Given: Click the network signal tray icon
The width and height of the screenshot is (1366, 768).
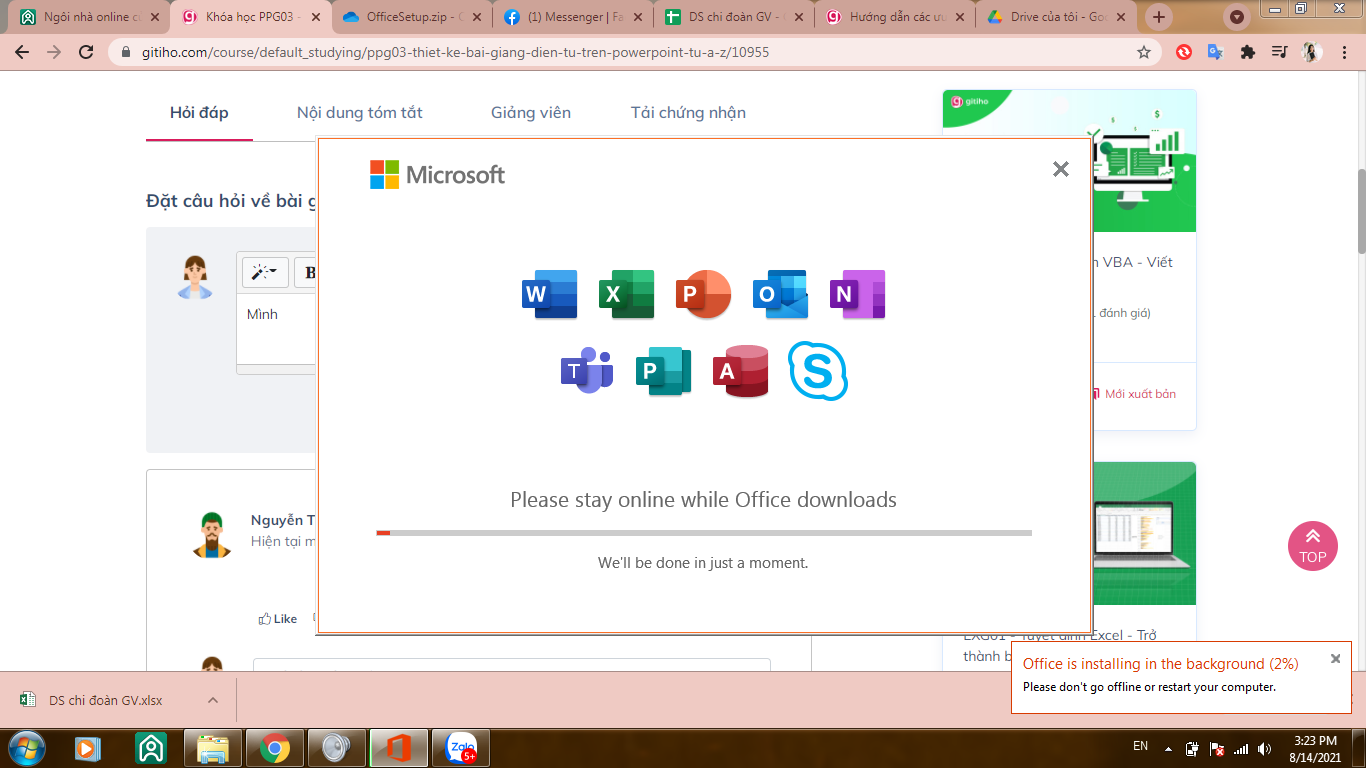Looking at the screenshot, I should [1241, 748].
